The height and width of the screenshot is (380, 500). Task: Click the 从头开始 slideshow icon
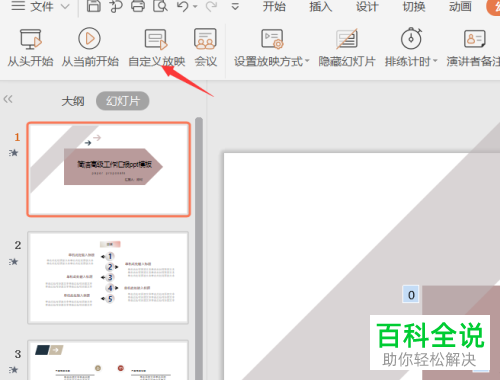[31, 39]
